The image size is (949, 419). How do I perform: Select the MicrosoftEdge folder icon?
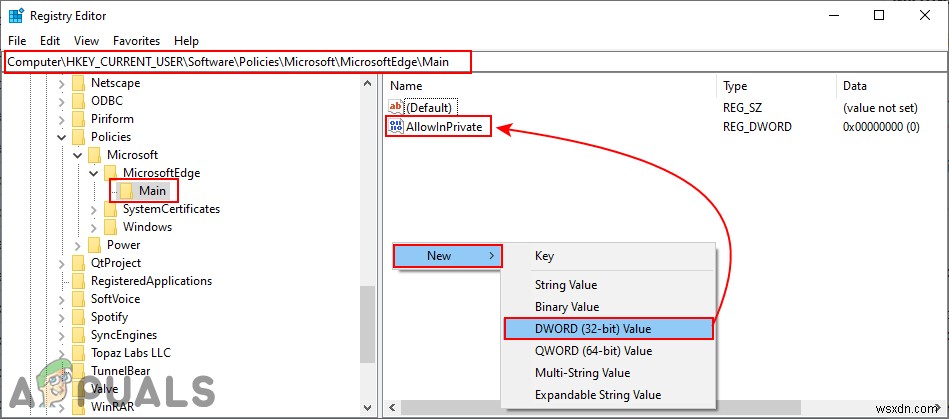click(111, 173)
